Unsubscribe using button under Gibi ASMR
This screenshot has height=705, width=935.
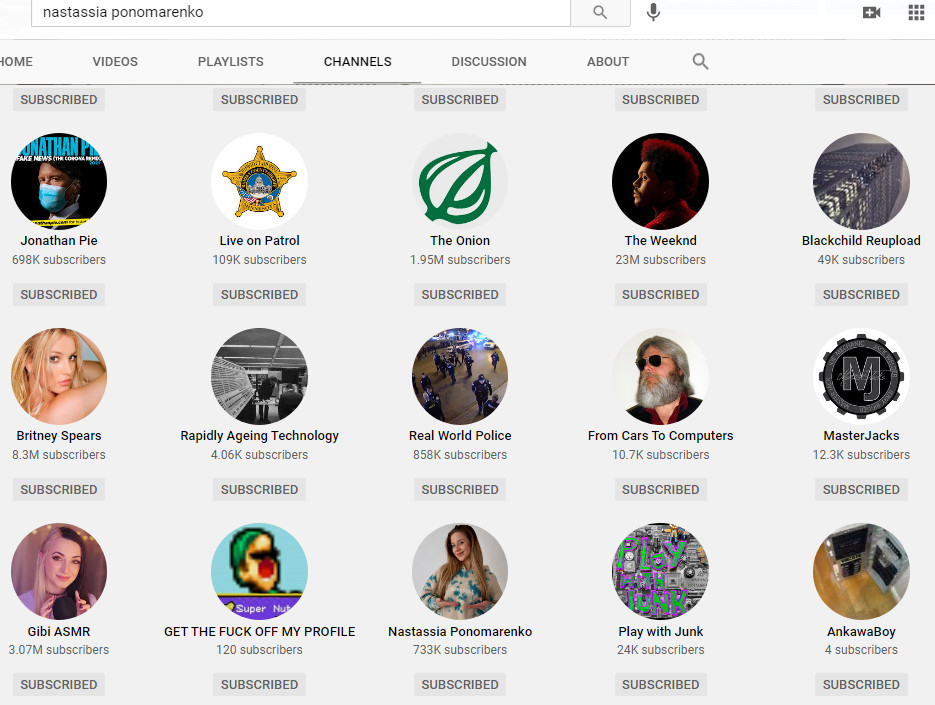click(x=59, y=685)
